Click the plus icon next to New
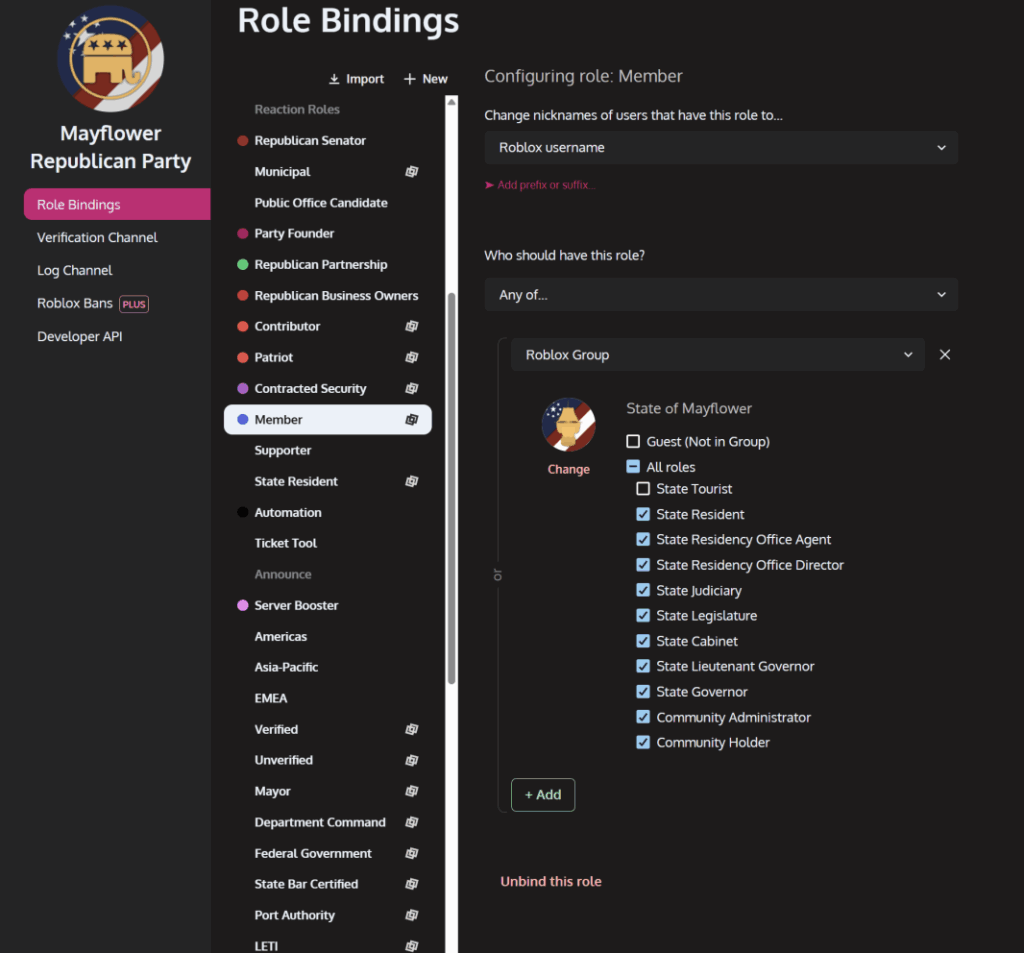Viewport: 1024px width, 953px height. (409, 79)
